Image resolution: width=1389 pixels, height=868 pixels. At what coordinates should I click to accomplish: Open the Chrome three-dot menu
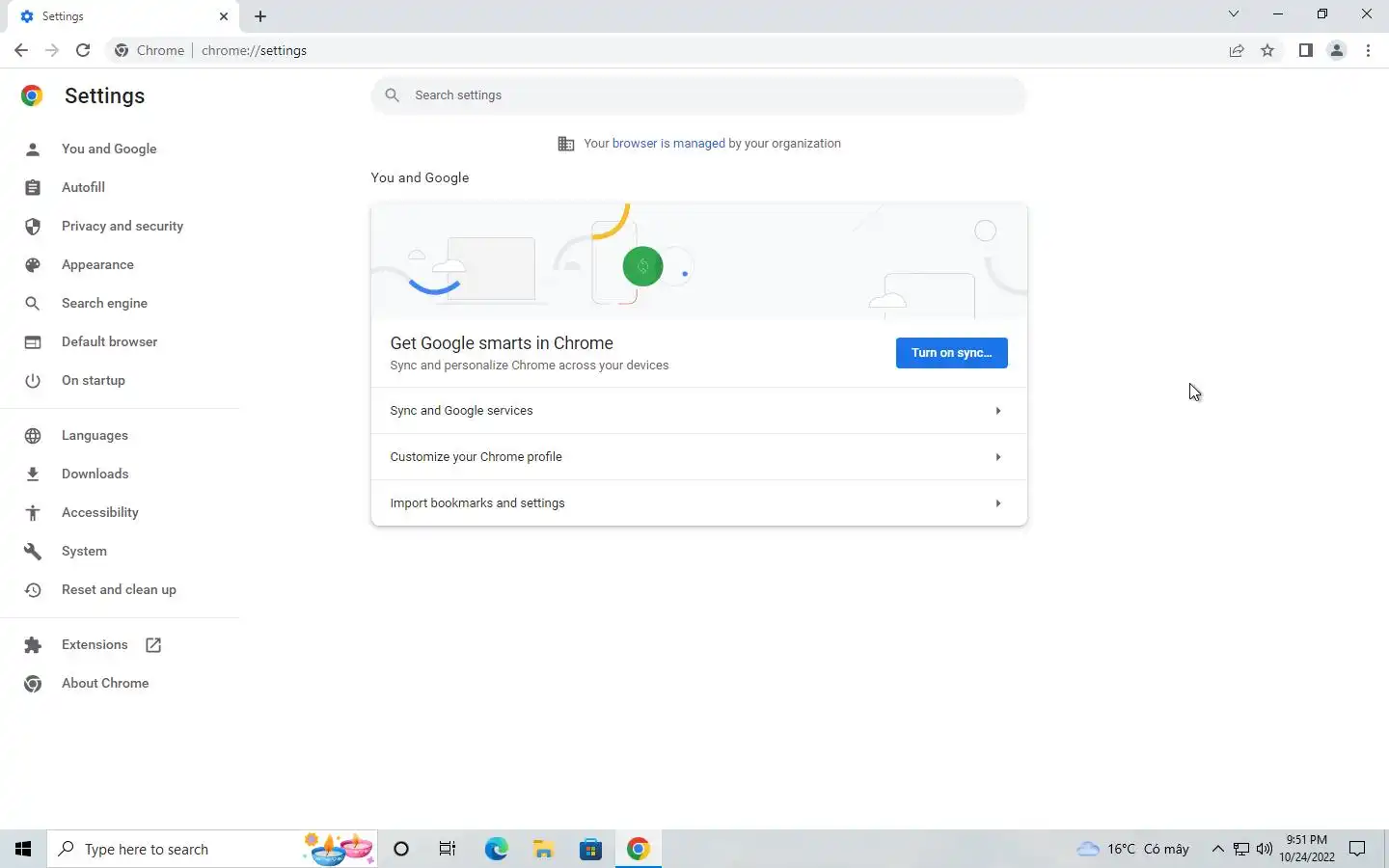[x=1368, y=50]
